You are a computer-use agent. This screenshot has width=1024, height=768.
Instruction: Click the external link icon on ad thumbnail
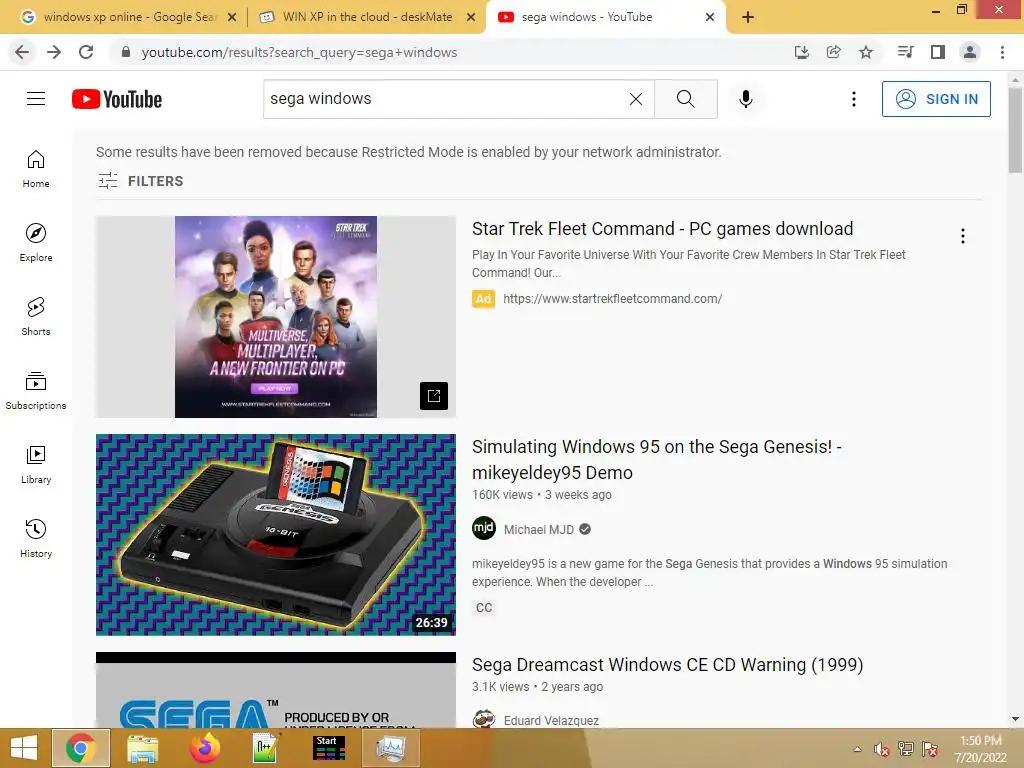coord(434,396)
